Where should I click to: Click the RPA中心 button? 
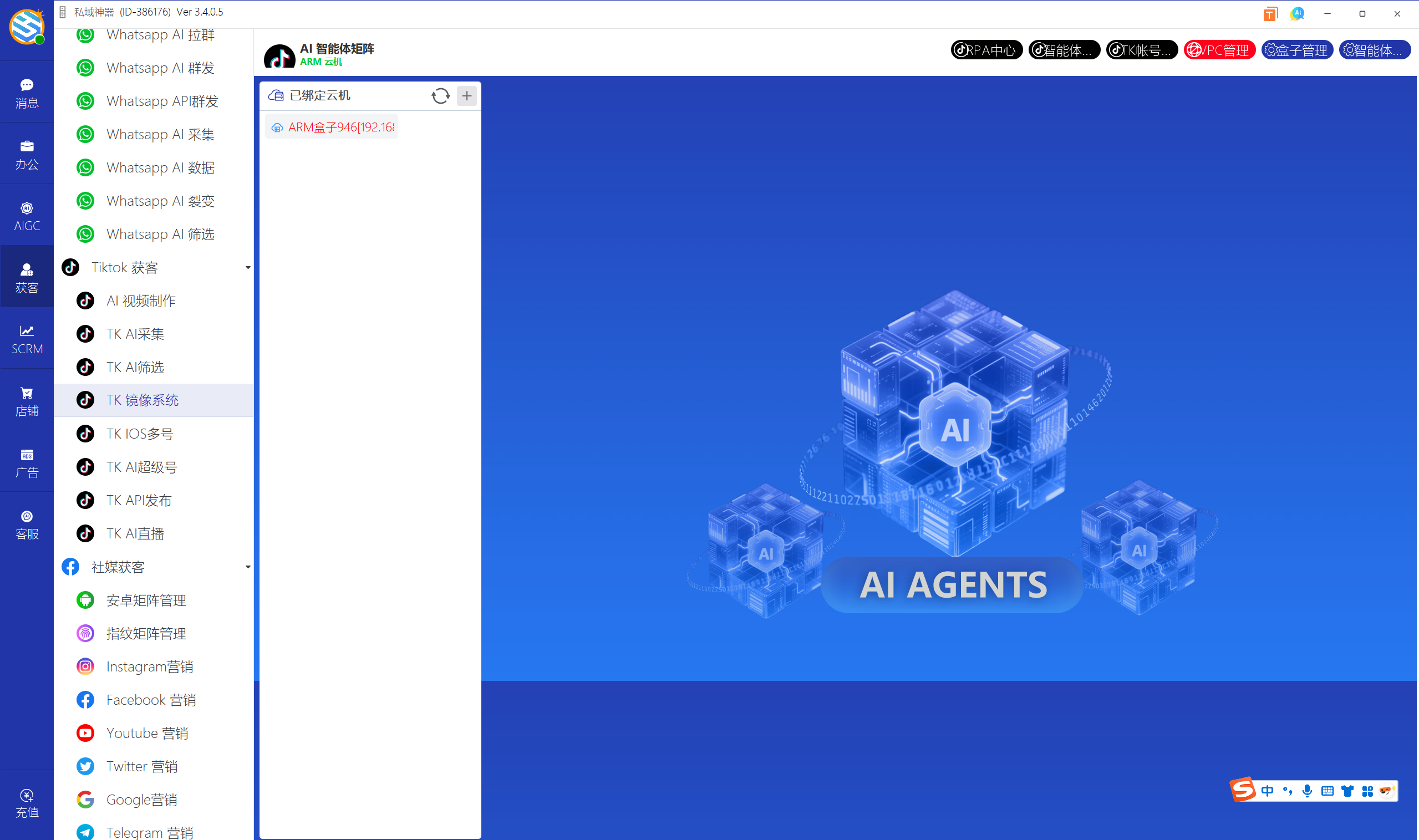(986, 50)
